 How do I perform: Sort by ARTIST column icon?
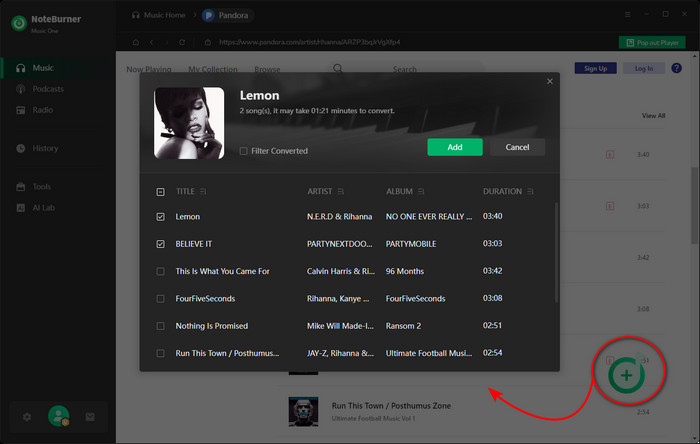[x=341, y=191]
